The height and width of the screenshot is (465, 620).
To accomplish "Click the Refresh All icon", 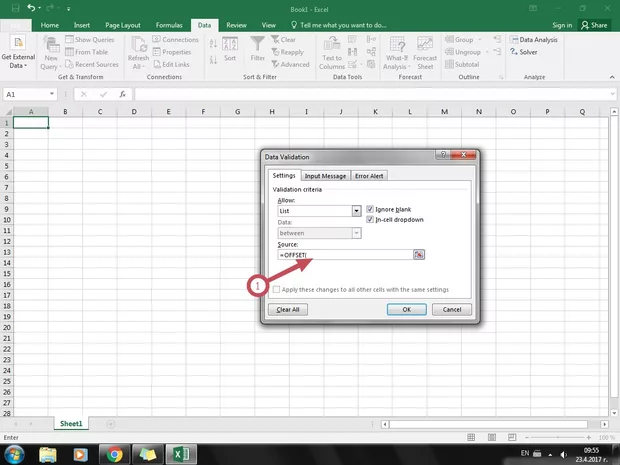I will click(138, 47).
